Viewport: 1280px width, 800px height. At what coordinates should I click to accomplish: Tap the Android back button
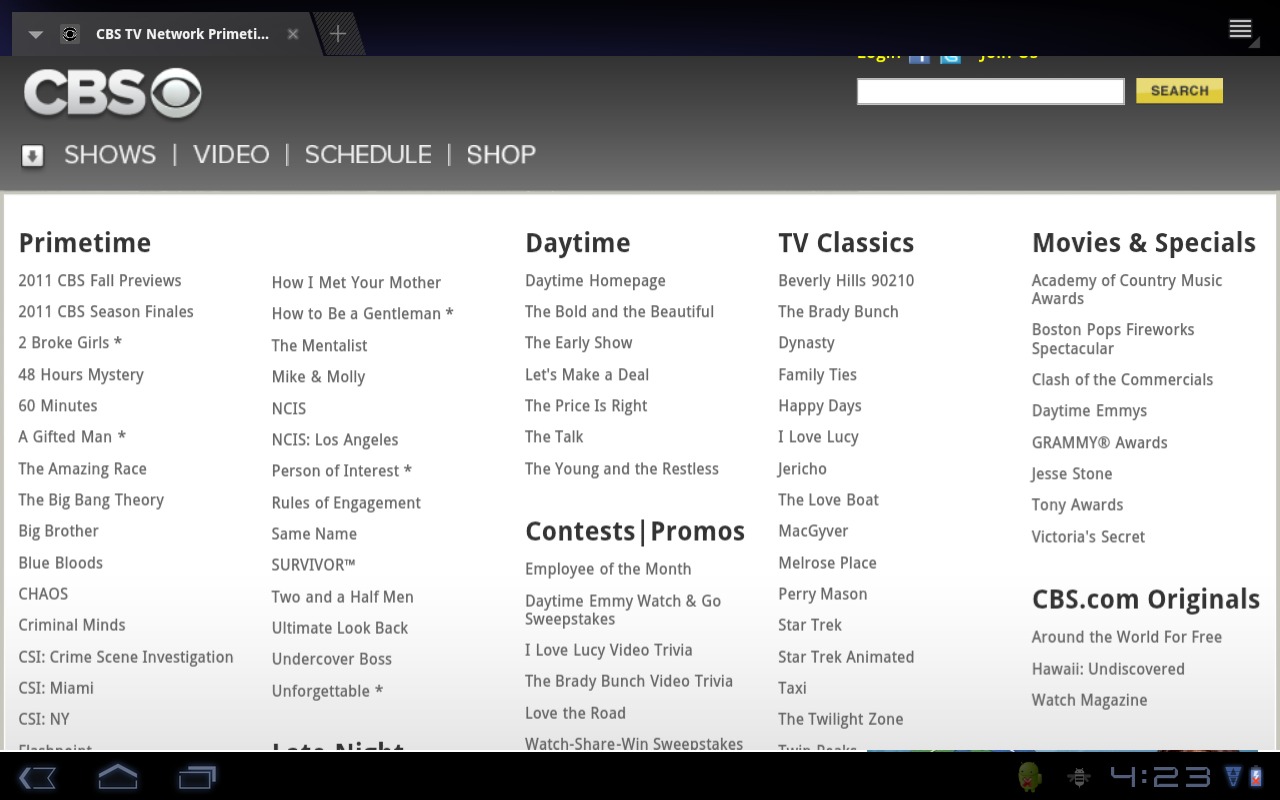[37, 777]
